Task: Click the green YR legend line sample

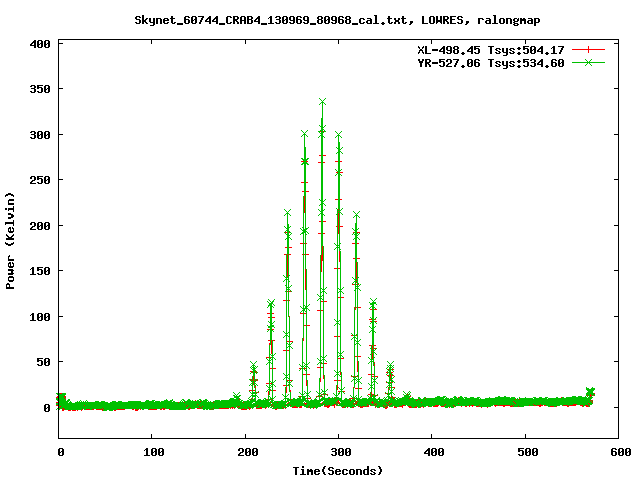Action: click(588, 62)
